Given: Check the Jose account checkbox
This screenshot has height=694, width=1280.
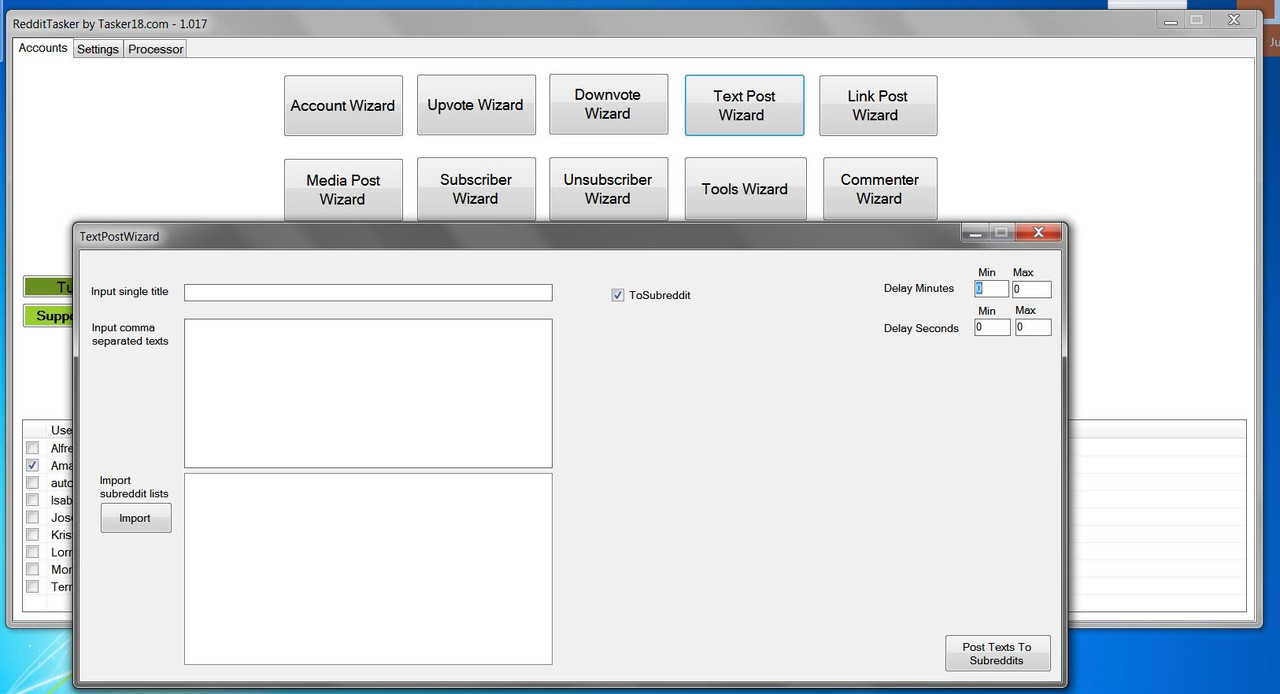Looking at the screenshot, I should 32,517.
